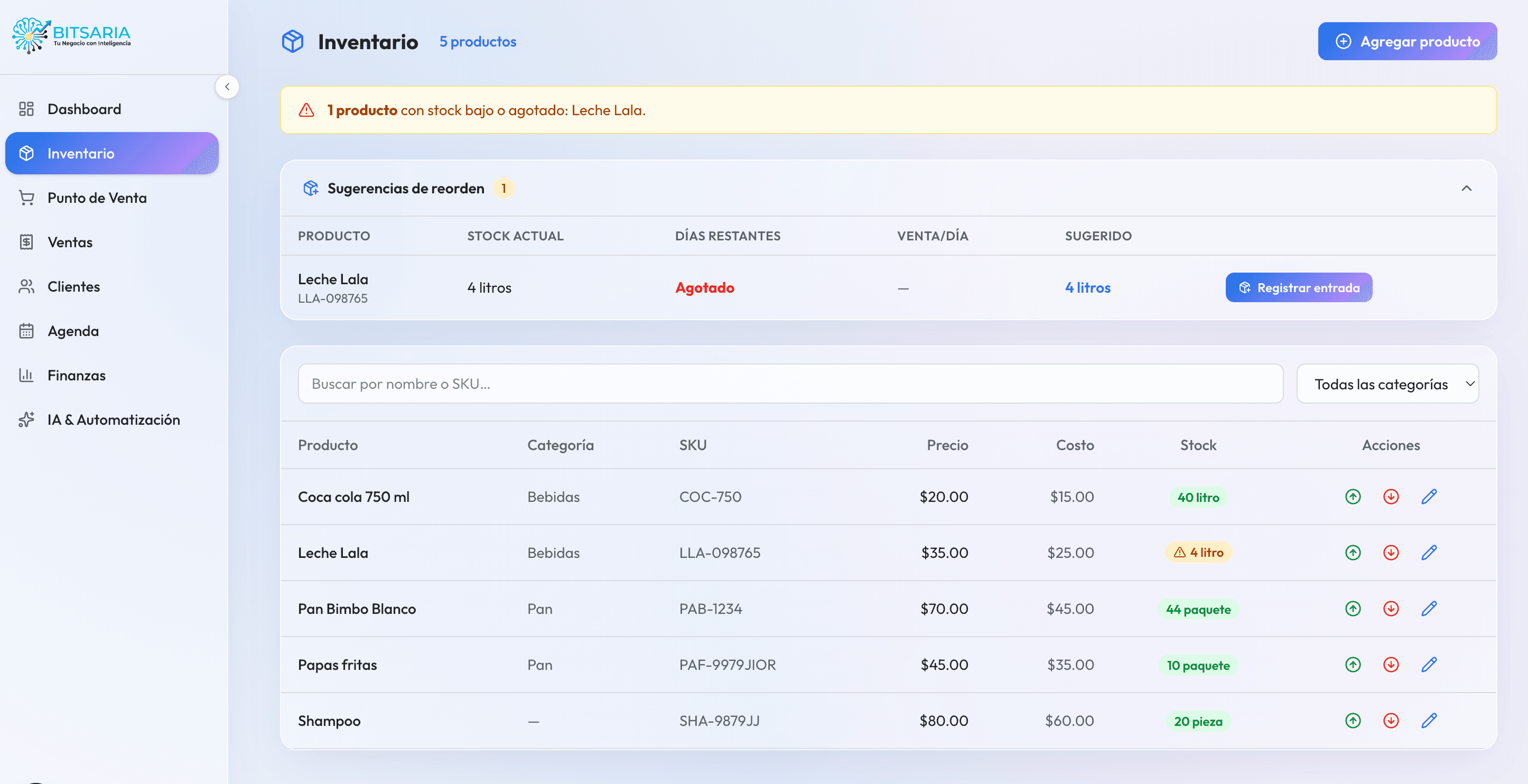
Task: Collapse the sidebar with the chevron button
Action: click(x=227, y=87)
